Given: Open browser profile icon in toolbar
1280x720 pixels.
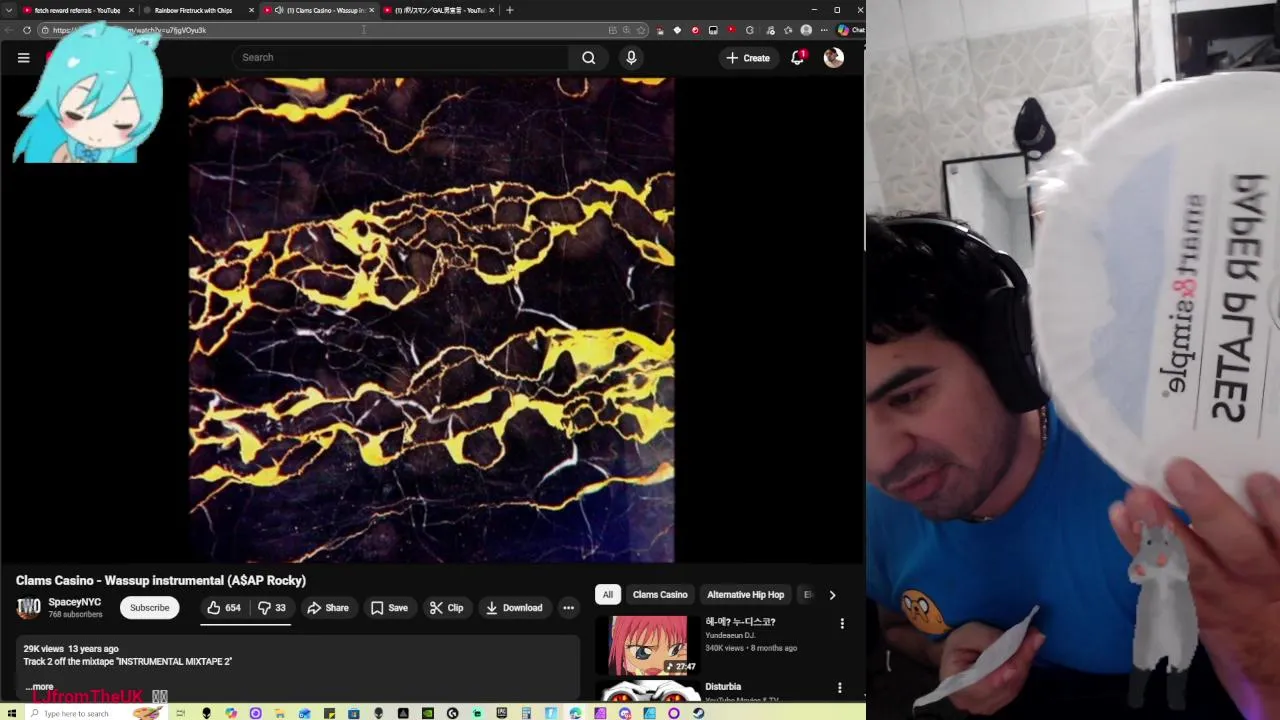Looking at the screenshot, I should tap(806, 30).
